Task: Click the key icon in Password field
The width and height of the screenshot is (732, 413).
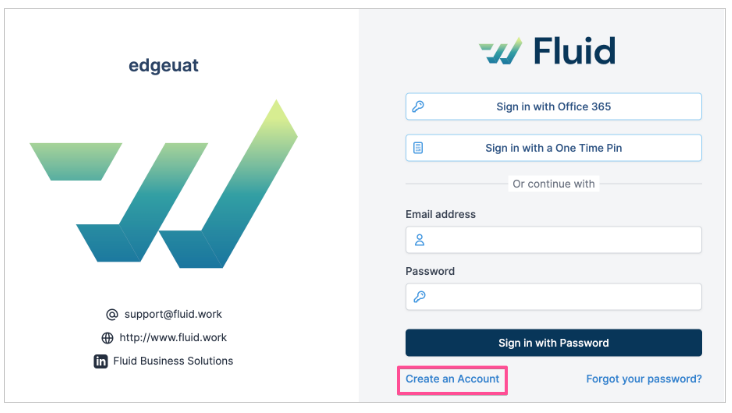Action: [x=419, y=297]
